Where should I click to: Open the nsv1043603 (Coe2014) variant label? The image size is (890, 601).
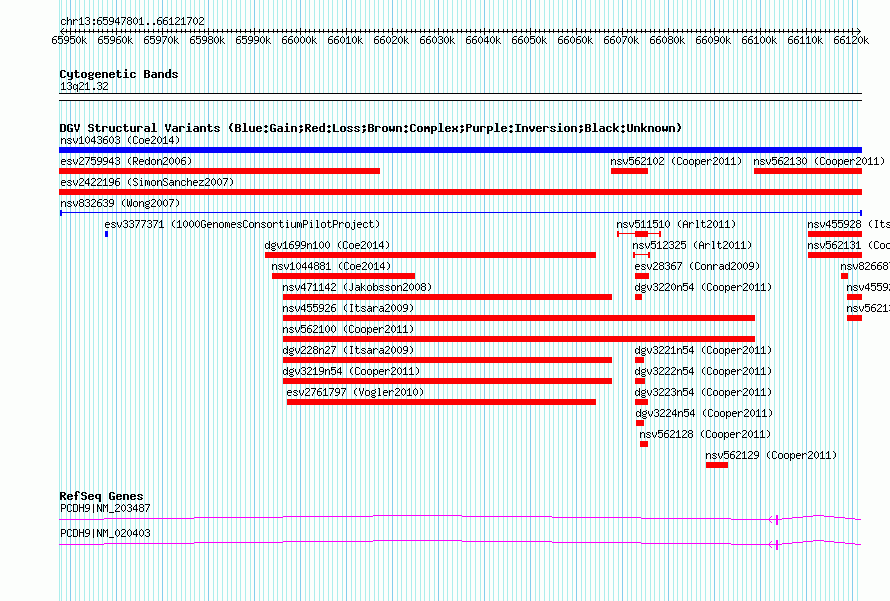120,140
